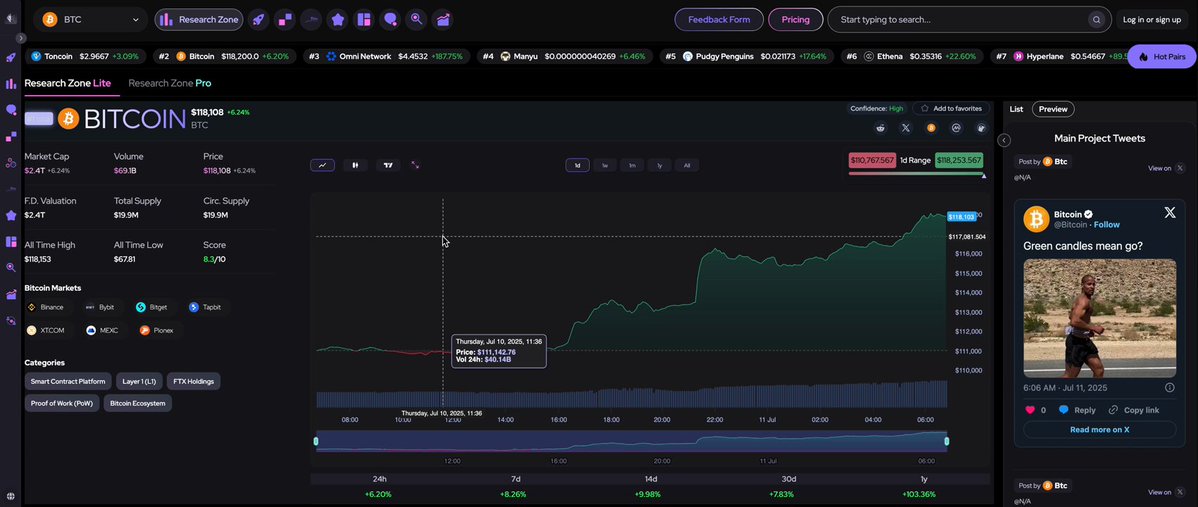Open the pink squares icon in left sidebar
Screen dimensions: 1198x507
[x=11, y=137]
